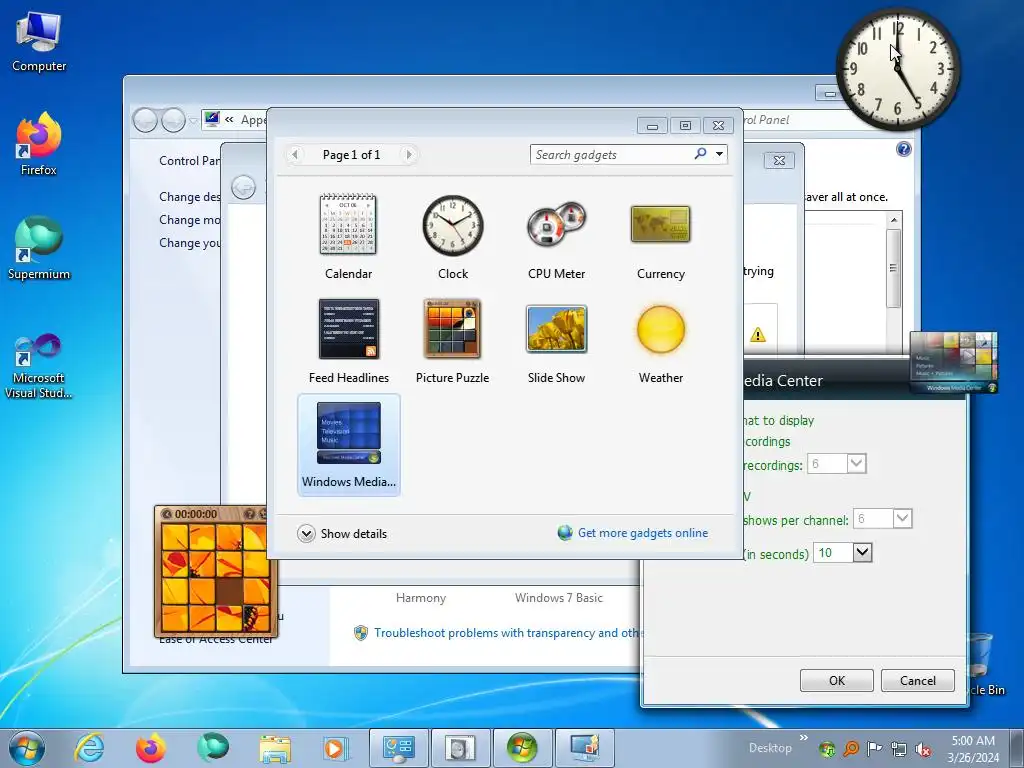
Task: Open Windows Explorer from the taskbar
Action: coord(275,748)
